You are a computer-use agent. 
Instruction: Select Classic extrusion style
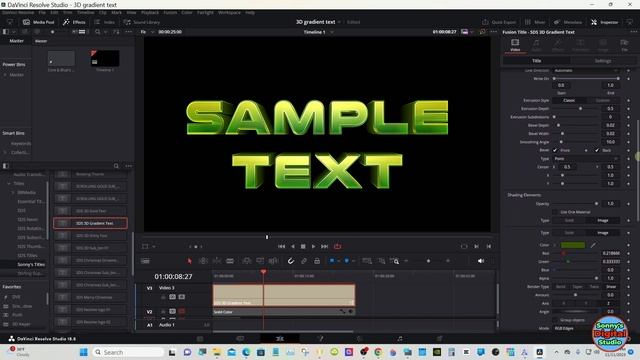click(569, 100)
